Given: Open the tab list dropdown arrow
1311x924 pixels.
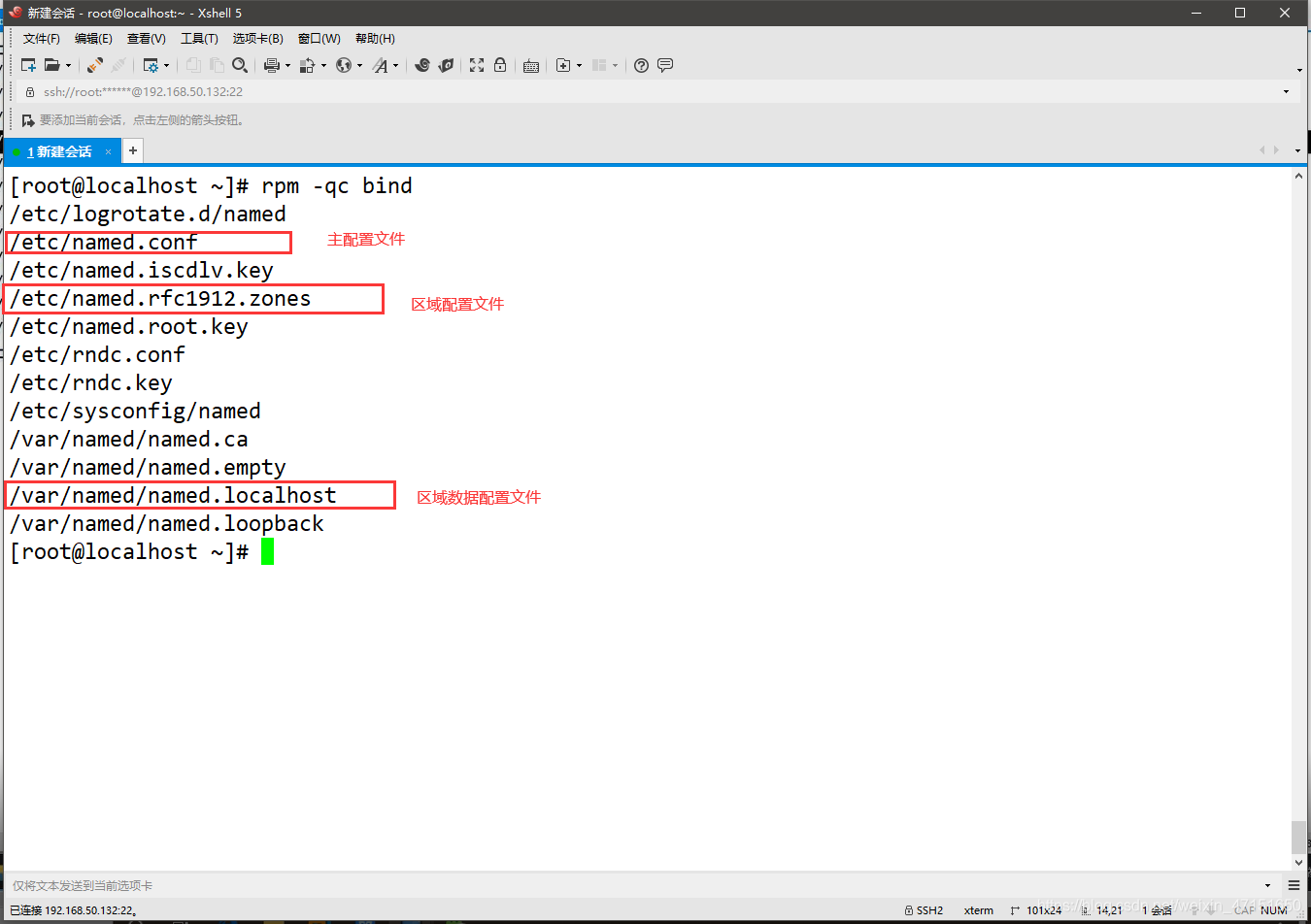Looking at the screenshot, I should pyautogui.click(x=1298, y=150).
